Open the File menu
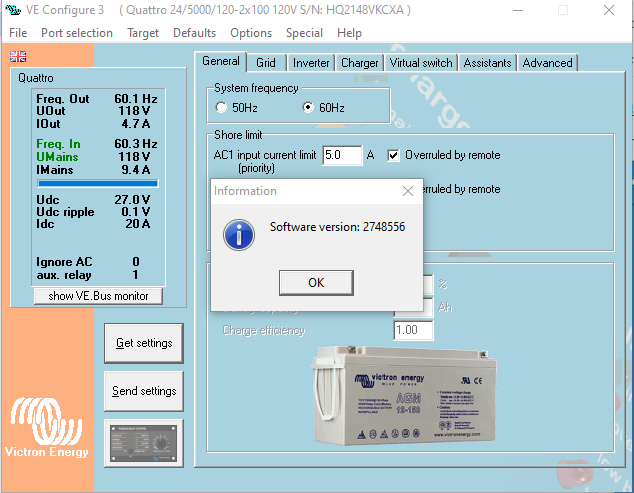 [x=18, y=33]
